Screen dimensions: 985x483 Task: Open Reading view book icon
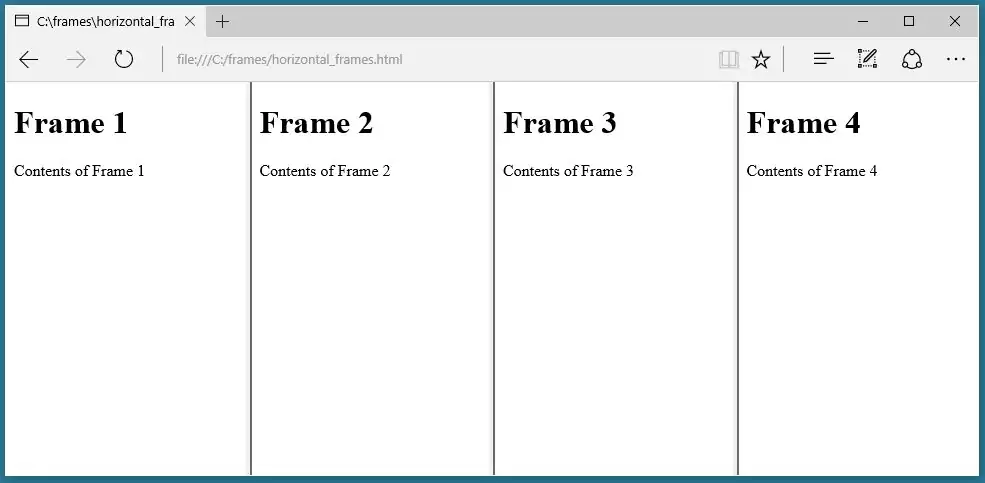728,60
